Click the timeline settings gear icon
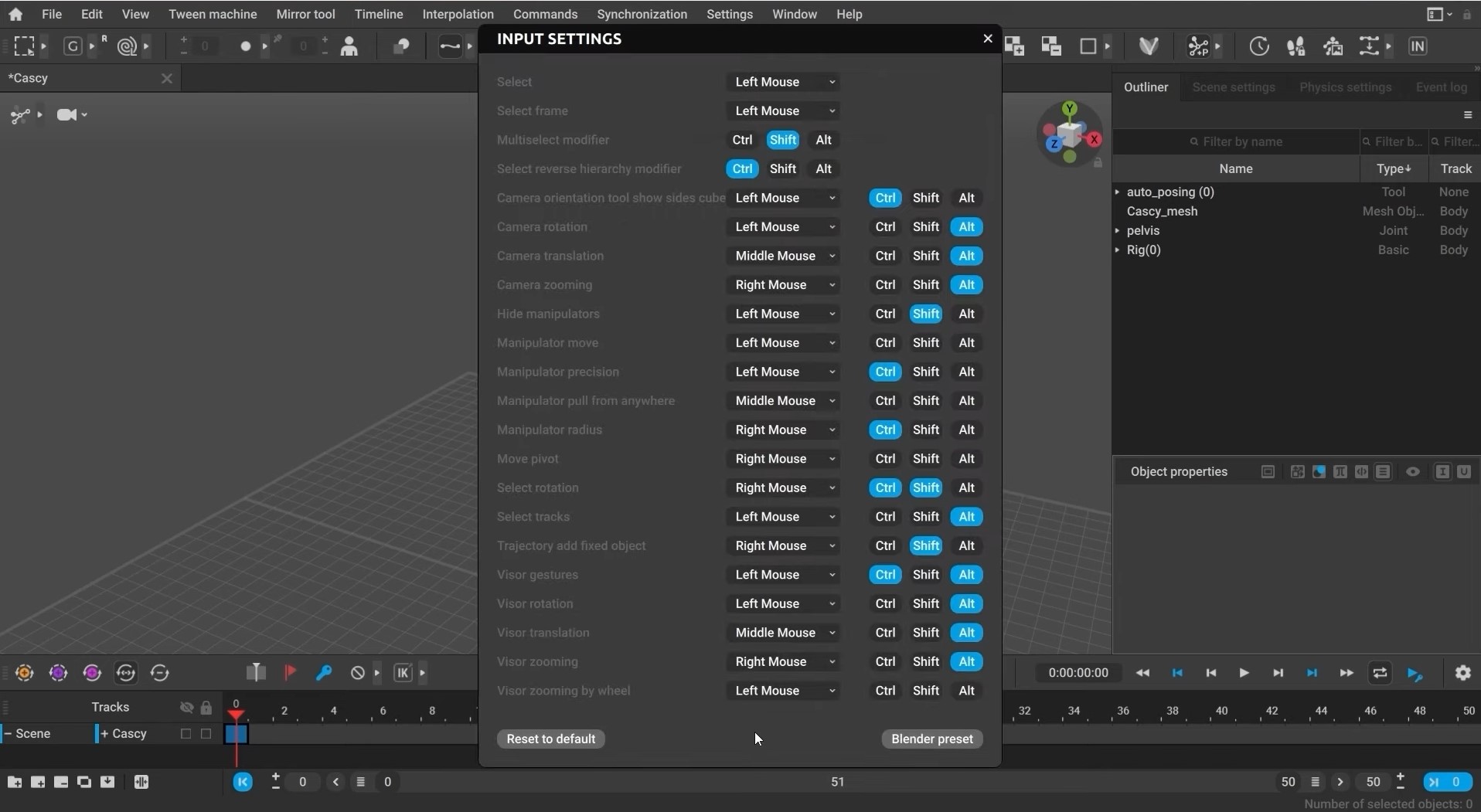The image size is (1481, 812). (1462, 672)
